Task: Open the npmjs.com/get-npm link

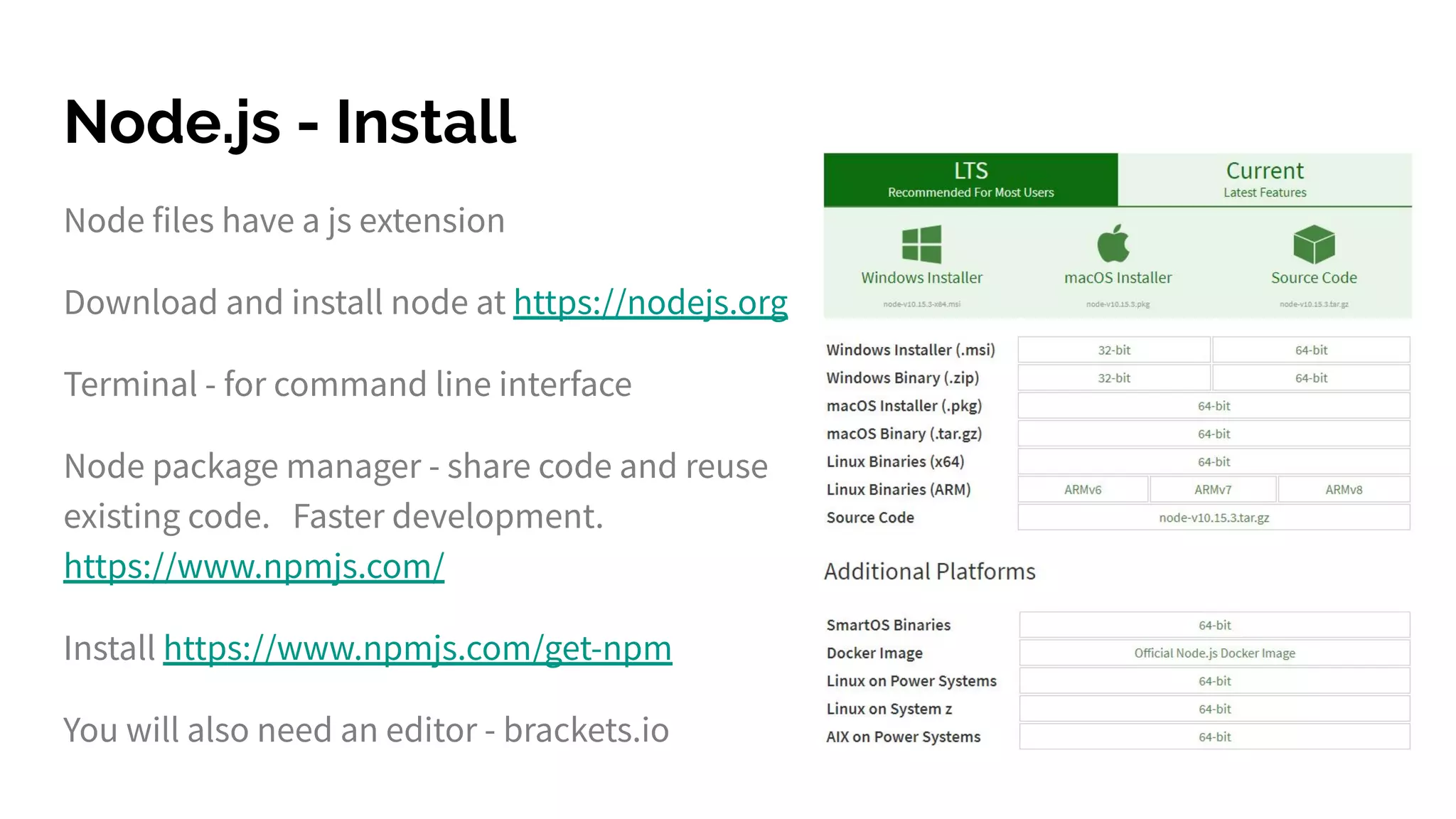Action: point(417,648)
